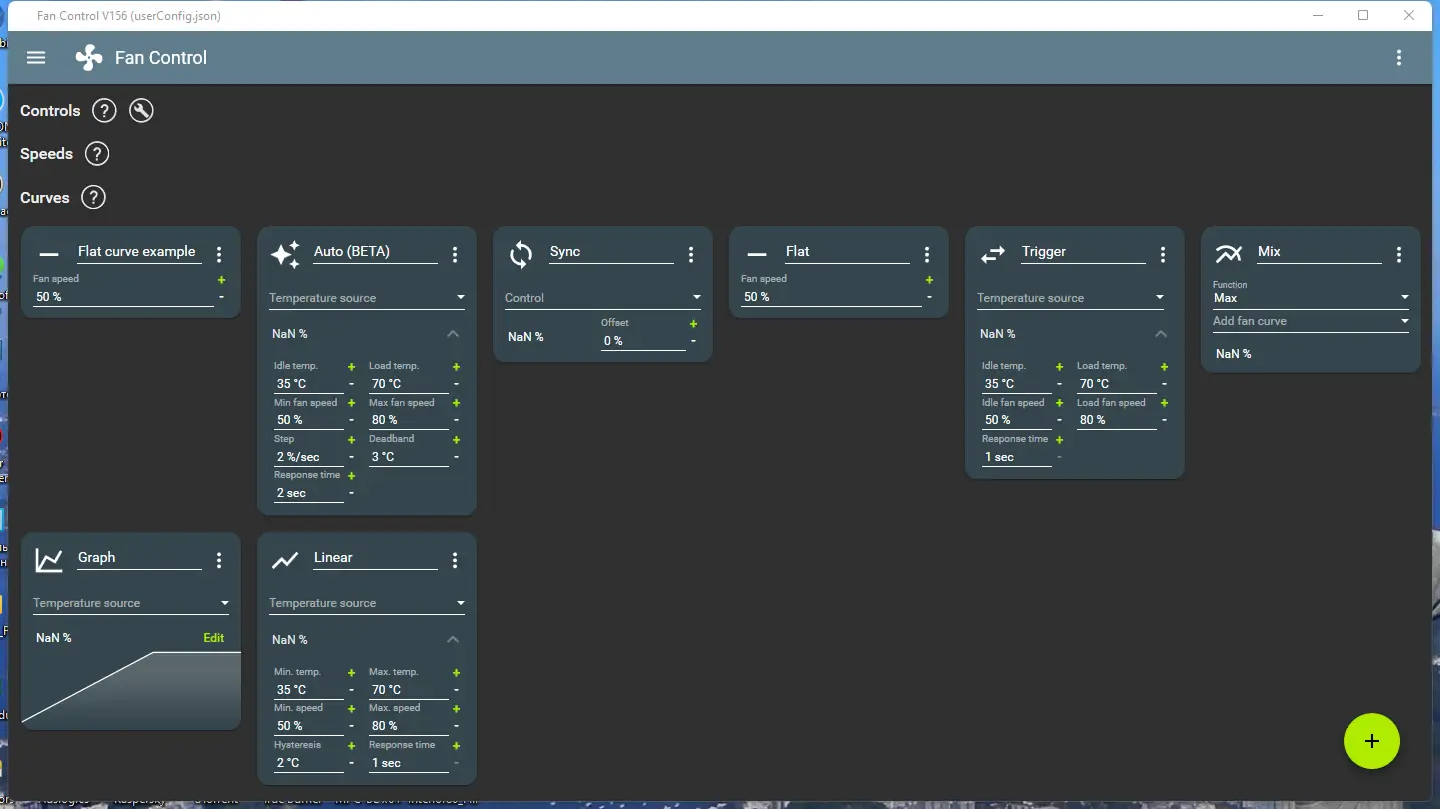The image size is (1440, 809).
Task: Click the Curves help question icon
Action: [93, 198]
